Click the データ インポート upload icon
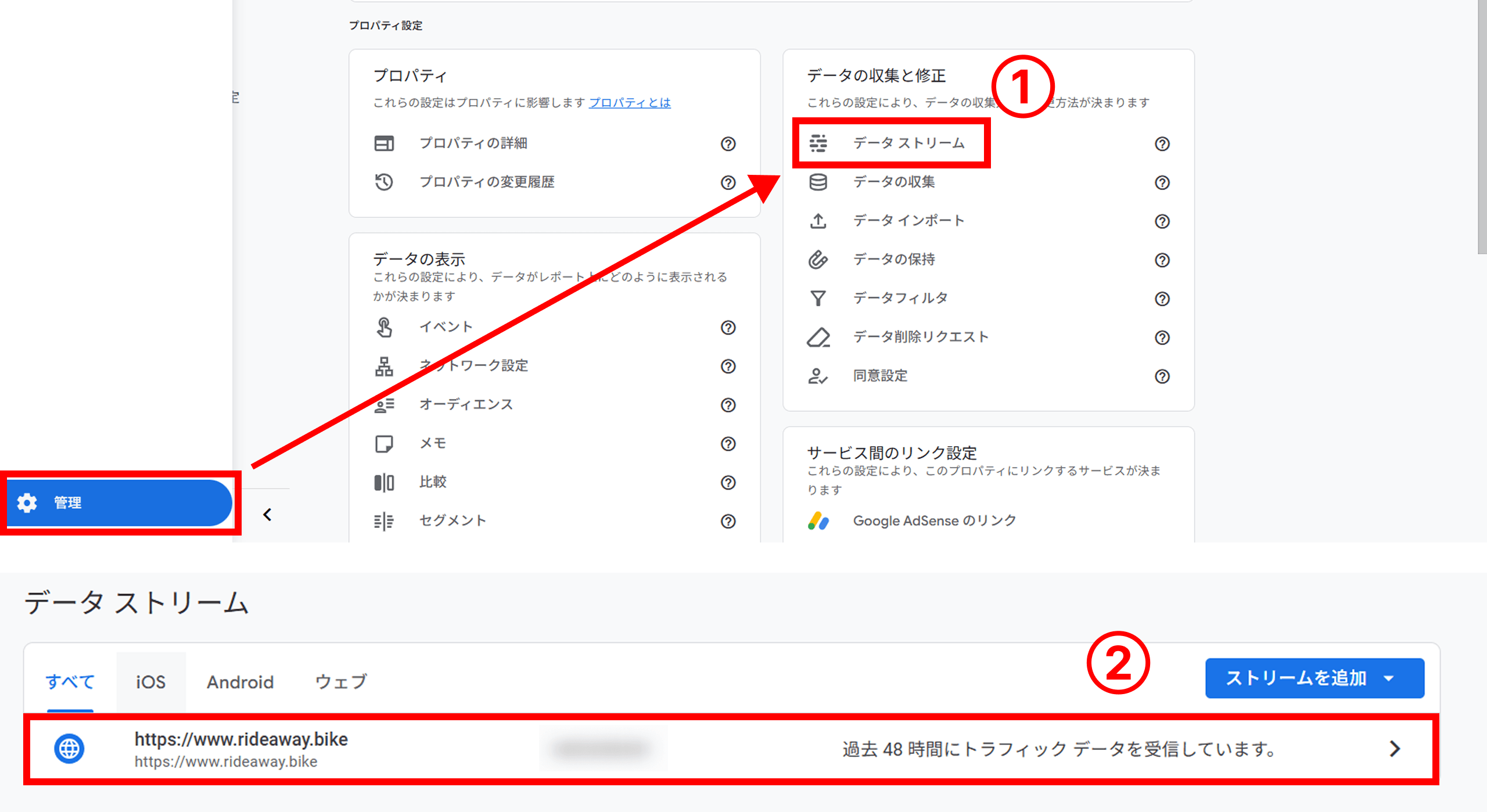 pyautogui.click(x=818, y=220)
